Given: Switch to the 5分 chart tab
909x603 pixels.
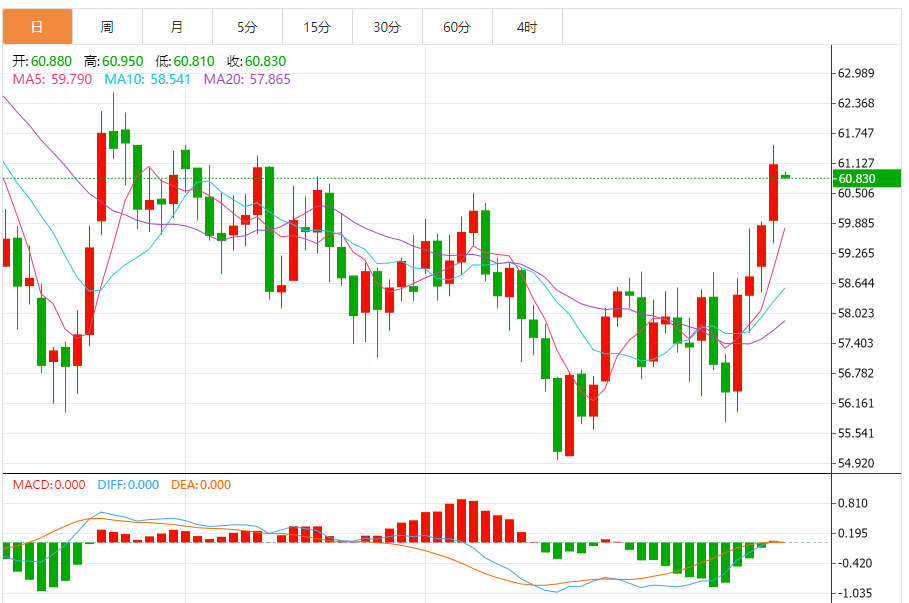Looking at the screenshot, I should pos(247,27).
